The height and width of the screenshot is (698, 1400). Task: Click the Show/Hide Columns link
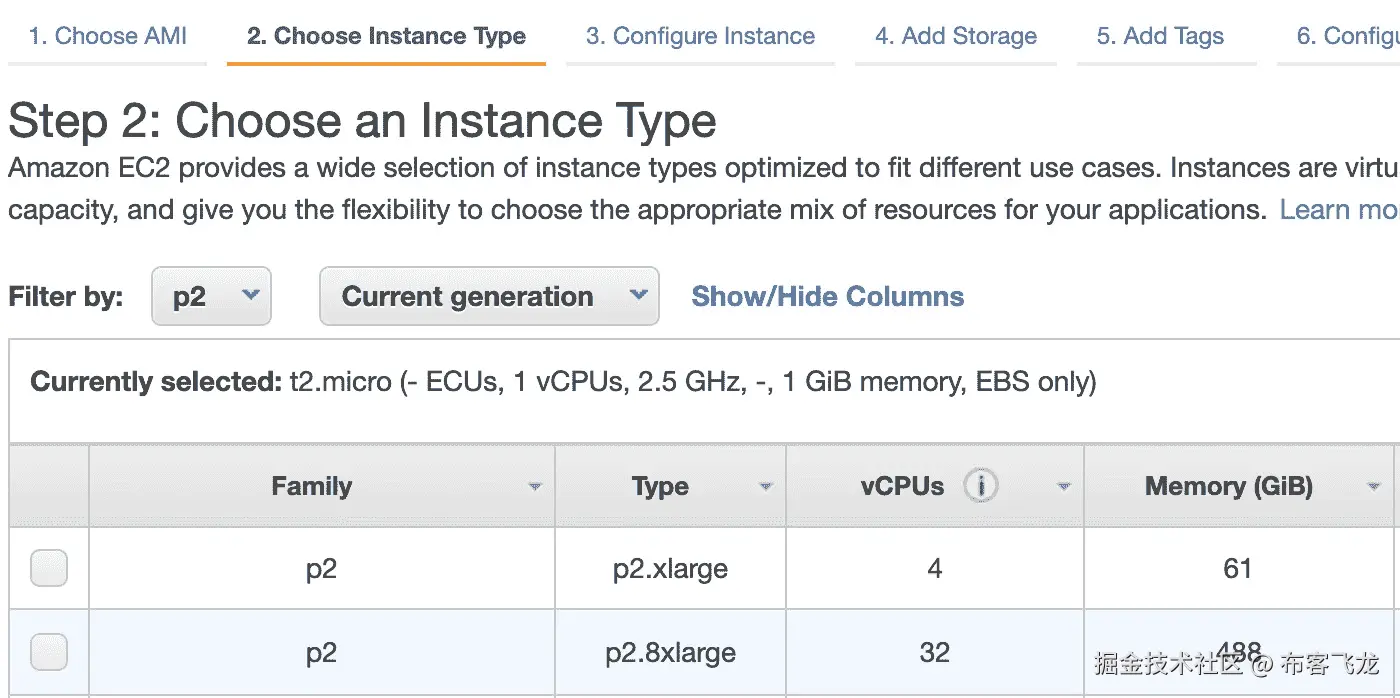827,296
